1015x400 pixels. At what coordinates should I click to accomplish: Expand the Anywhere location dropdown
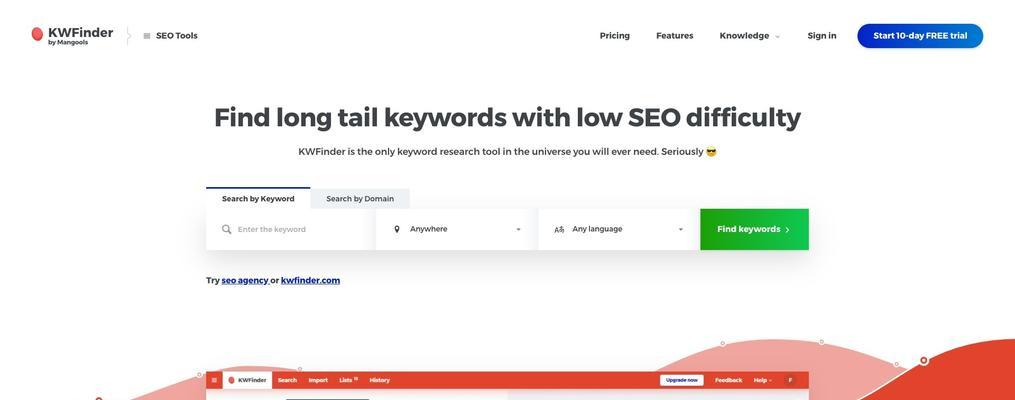456,229
